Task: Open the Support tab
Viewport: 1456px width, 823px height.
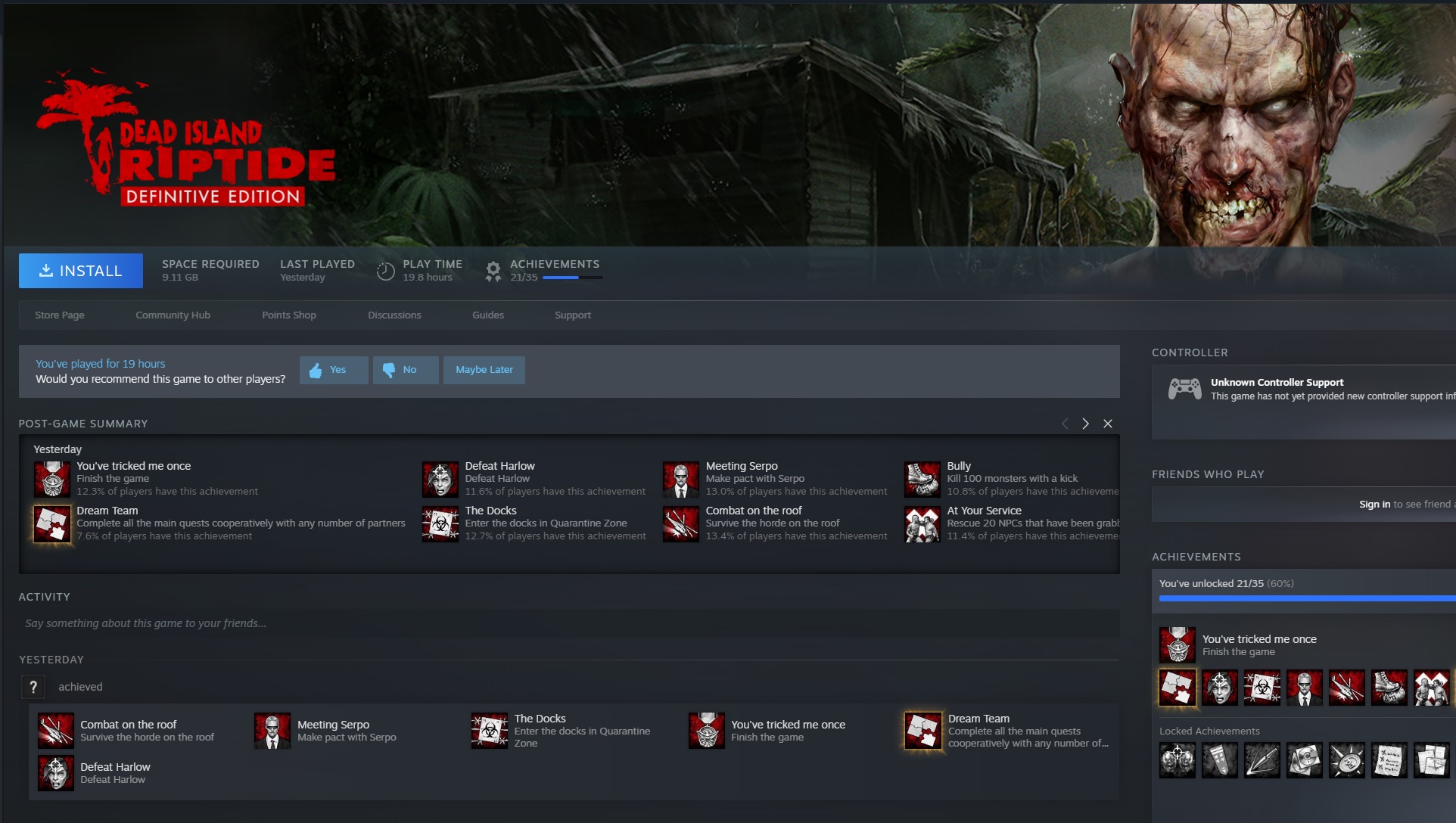Action: 573,315
